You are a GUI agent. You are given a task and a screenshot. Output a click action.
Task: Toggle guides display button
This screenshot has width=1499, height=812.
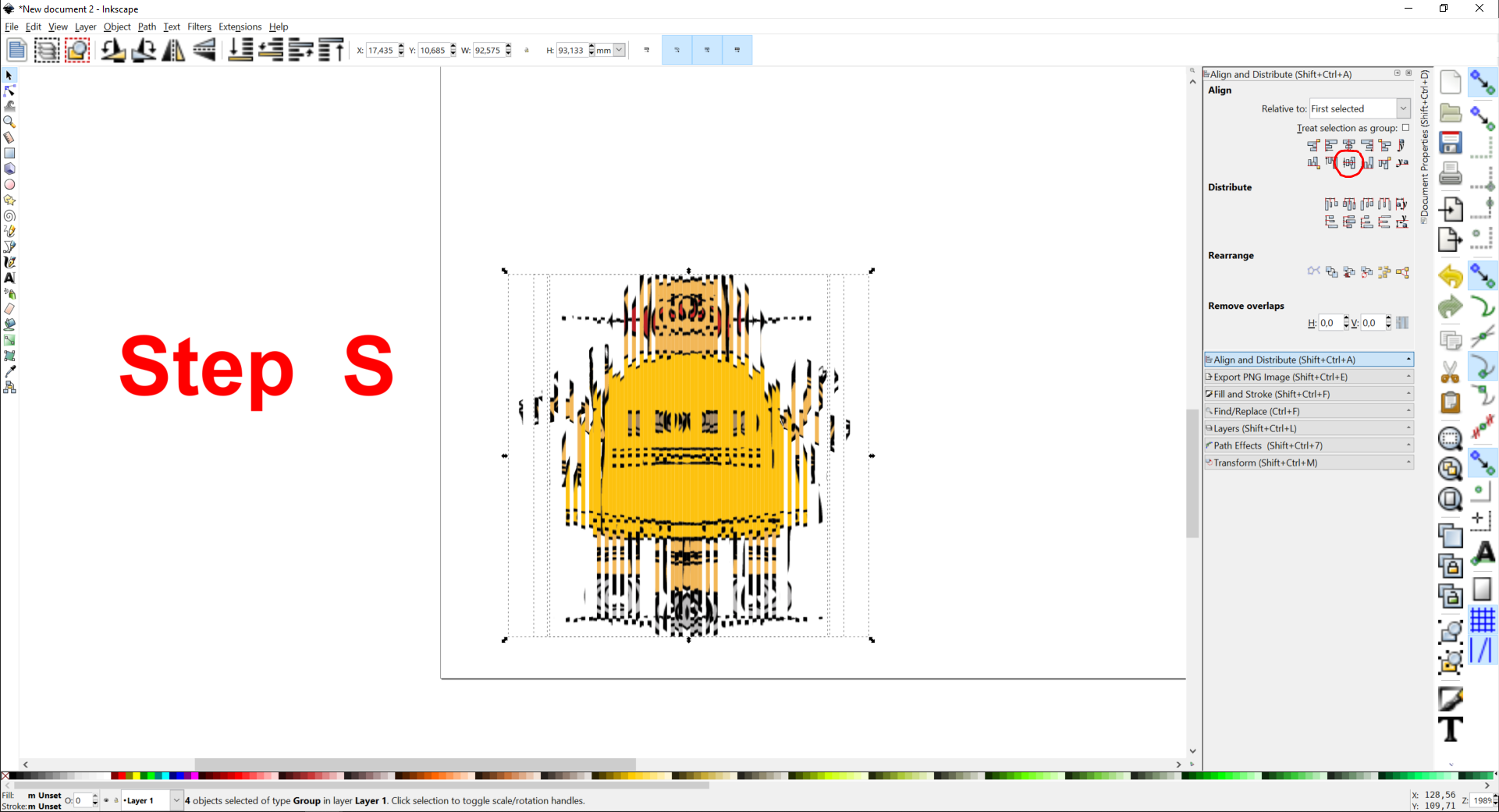pos(1483,650)
